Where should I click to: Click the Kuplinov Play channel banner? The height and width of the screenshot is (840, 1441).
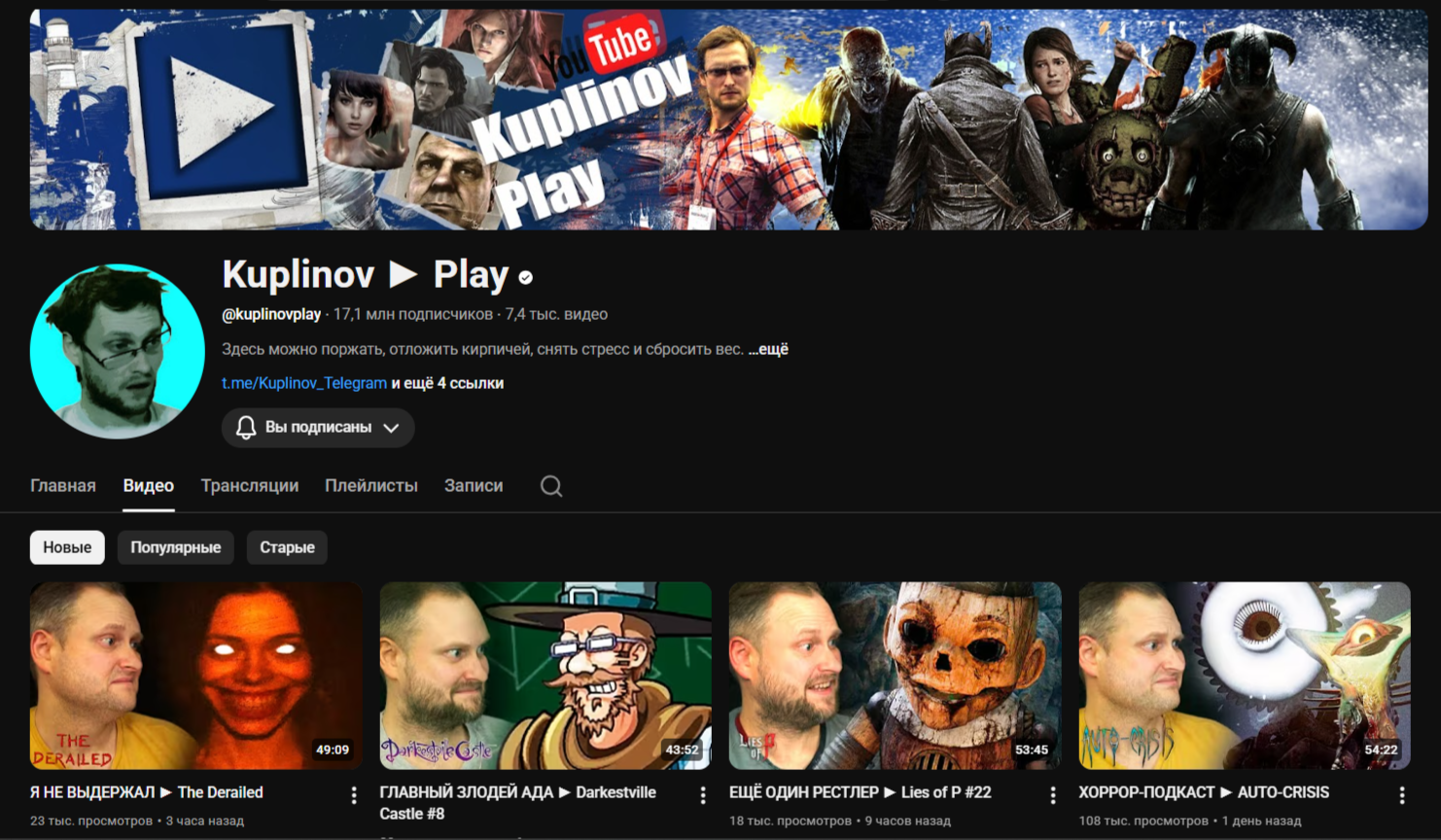[729, 120]
